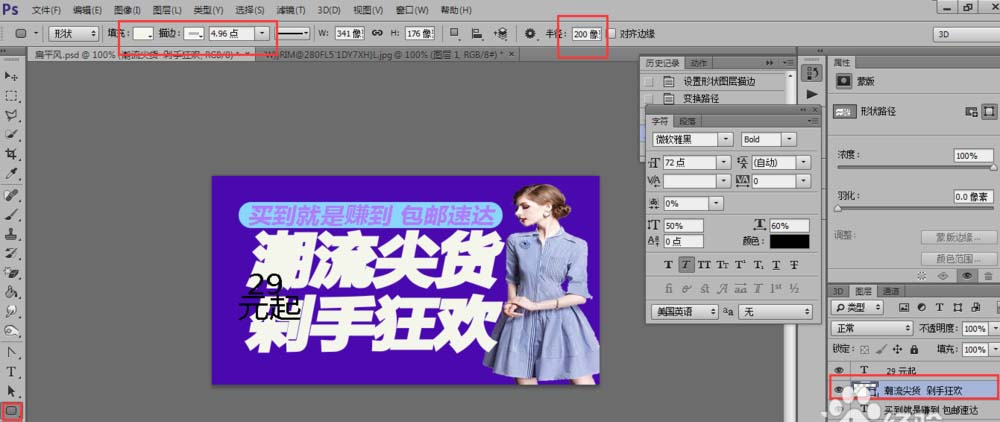Open the 类型 layer filter dropdown
This screenshot has width=1000, height=422.
857,307
